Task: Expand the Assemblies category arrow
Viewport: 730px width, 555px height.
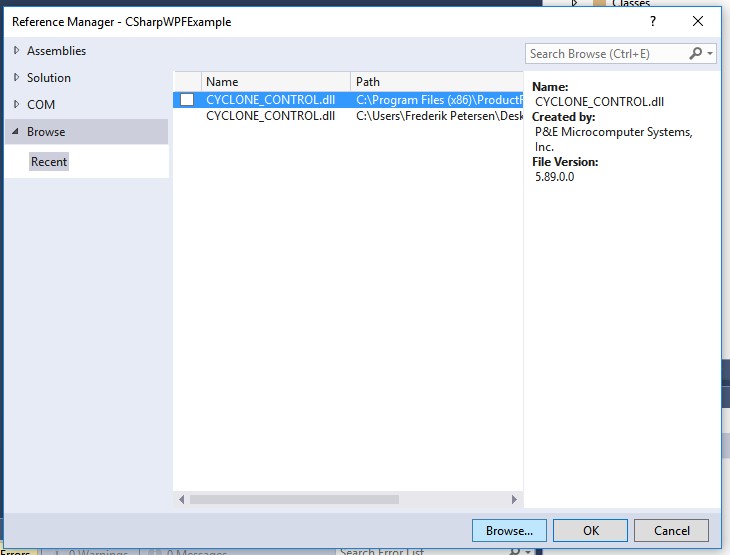Action: click(16, 50)
